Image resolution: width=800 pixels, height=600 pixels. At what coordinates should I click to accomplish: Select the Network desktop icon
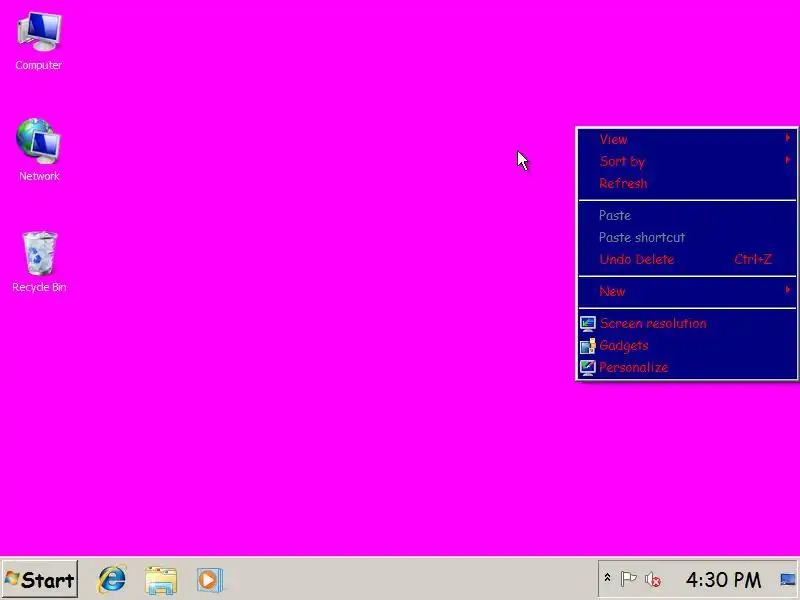[39, 150]
